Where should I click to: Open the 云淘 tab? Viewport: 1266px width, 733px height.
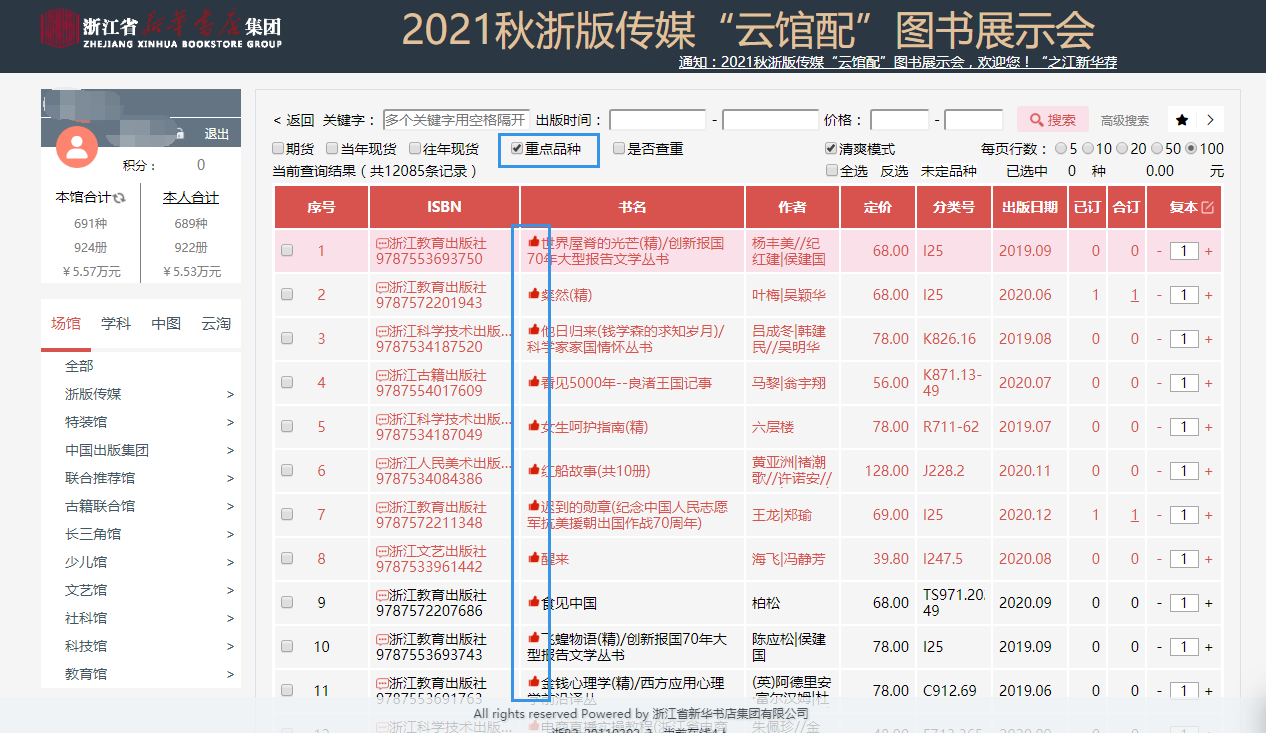point(215,324)
